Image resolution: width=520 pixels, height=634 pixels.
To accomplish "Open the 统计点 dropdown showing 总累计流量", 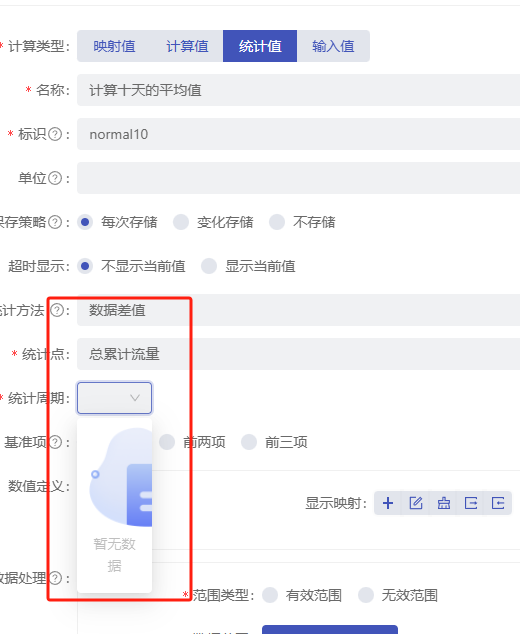I will click(298, 354).
